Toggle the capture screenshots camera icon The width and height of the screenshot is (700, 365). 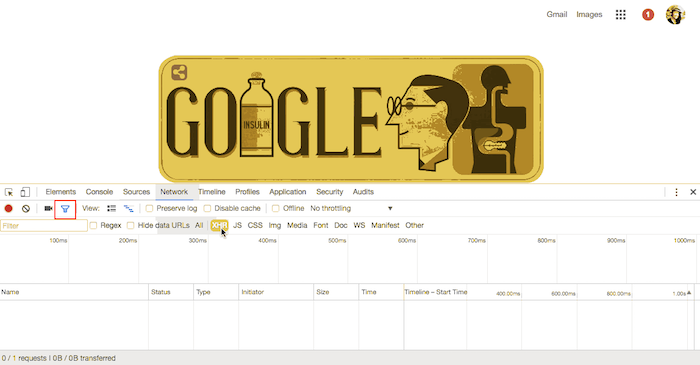point(48,208)
